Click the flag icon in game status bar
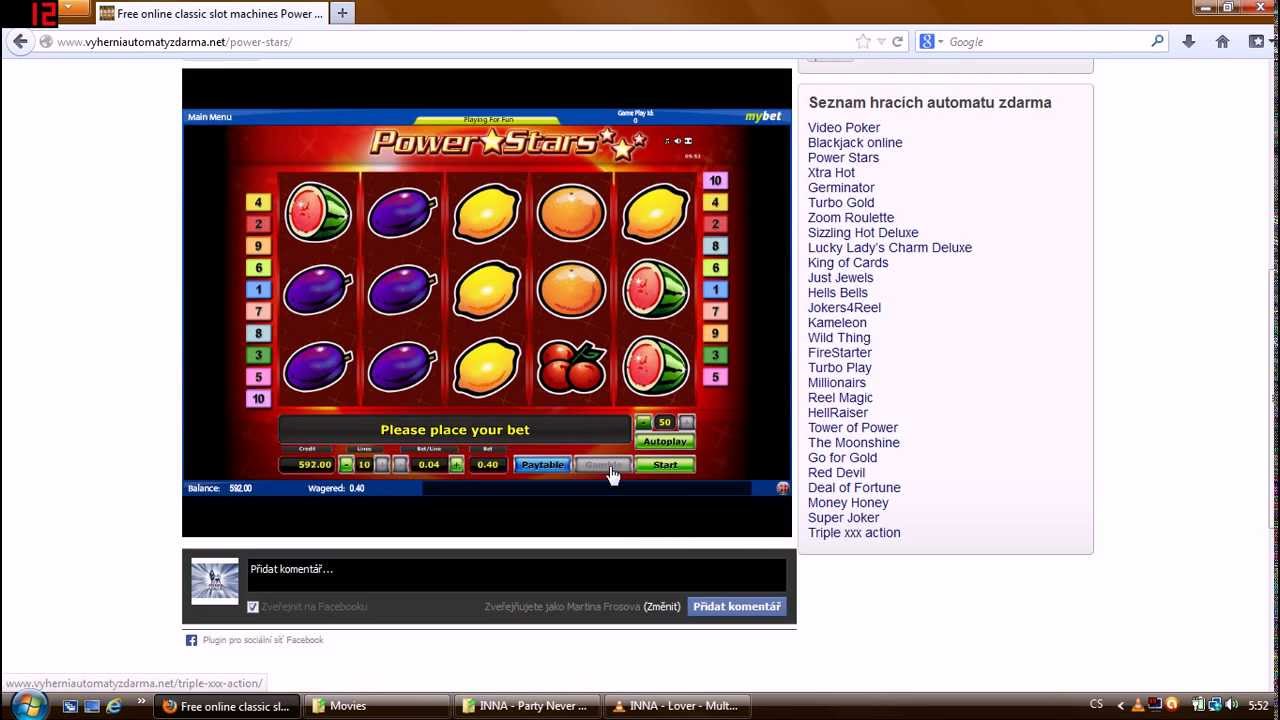Screen dimensions: 1280x720 coord(782,488)
